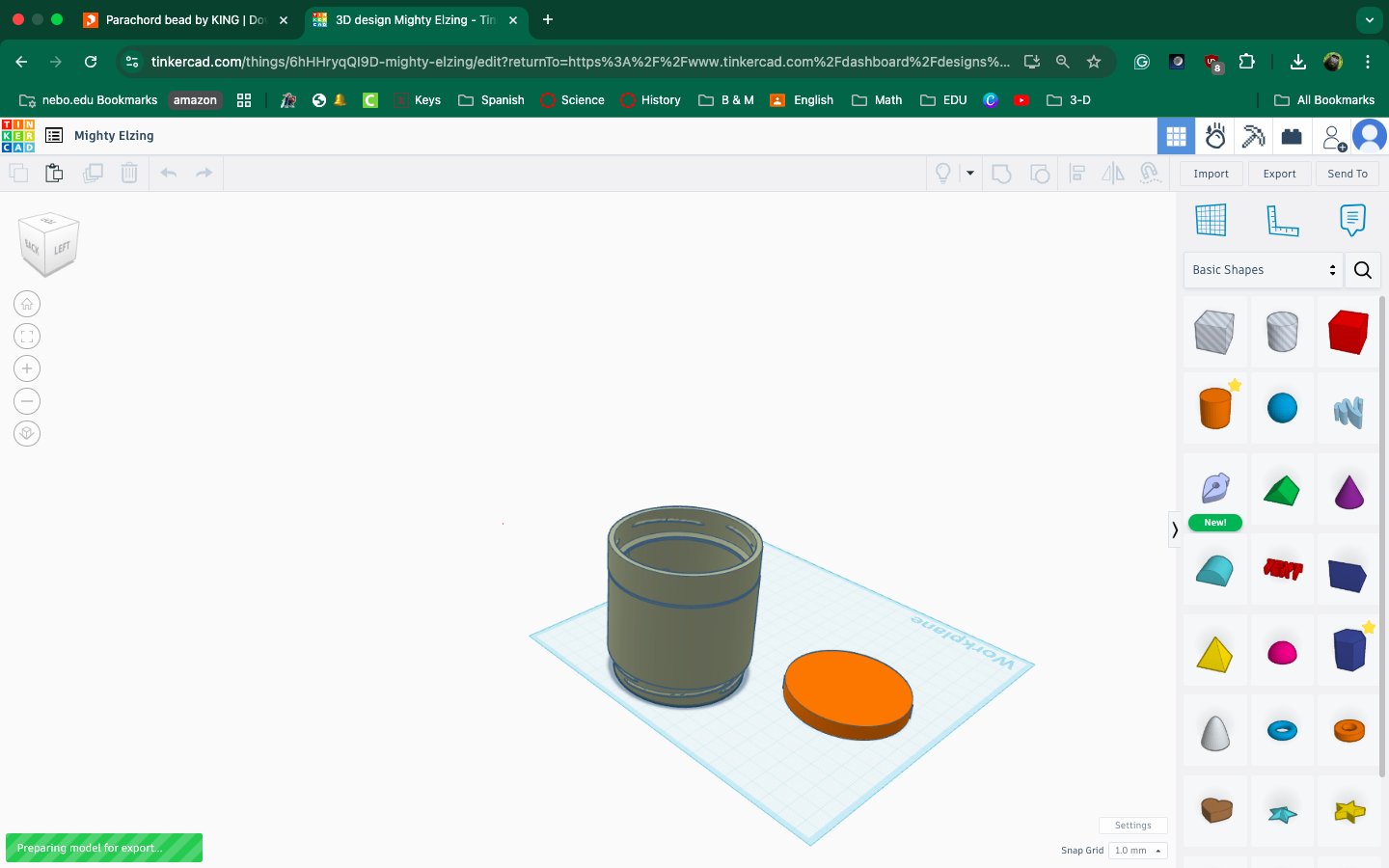Click the Redo arrow
Image resolution: width=1389 pixels, height=868 pixels.
[204, 174]
